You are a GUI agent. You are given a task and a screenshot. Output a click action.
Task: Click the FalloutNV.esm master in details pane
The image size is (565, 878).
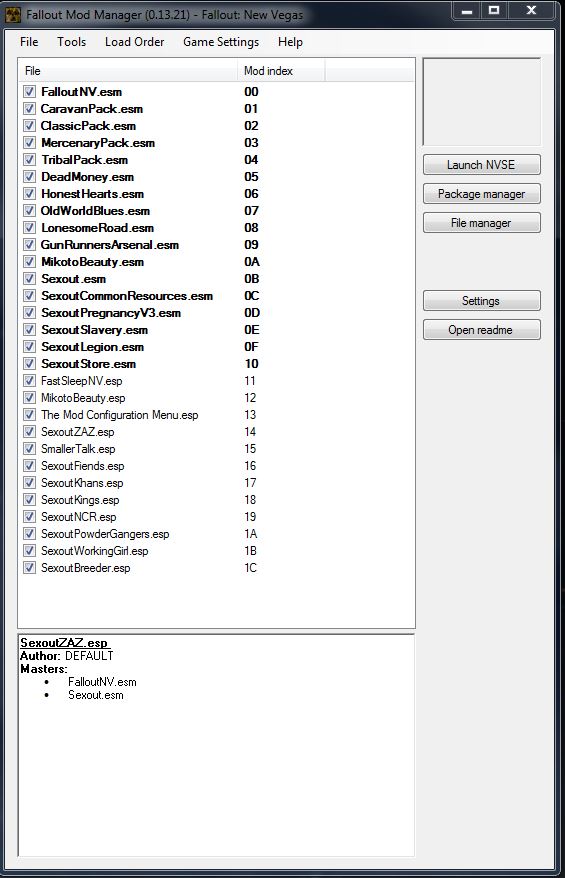pos(102,682)
